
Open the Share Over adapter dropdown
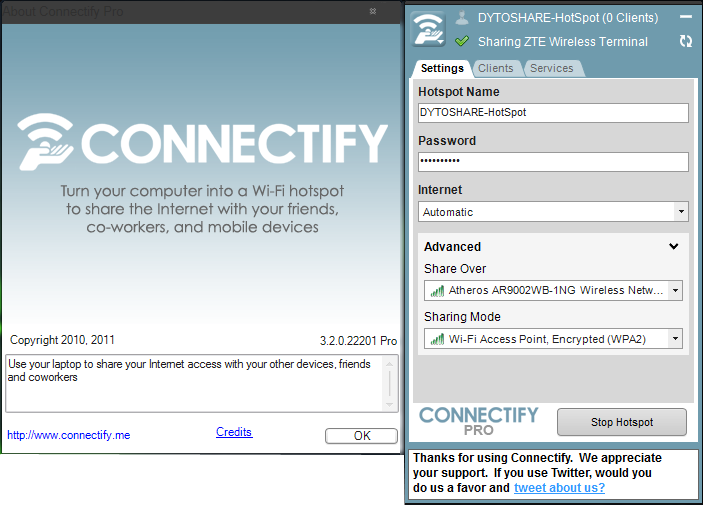(x=553, y=291)
